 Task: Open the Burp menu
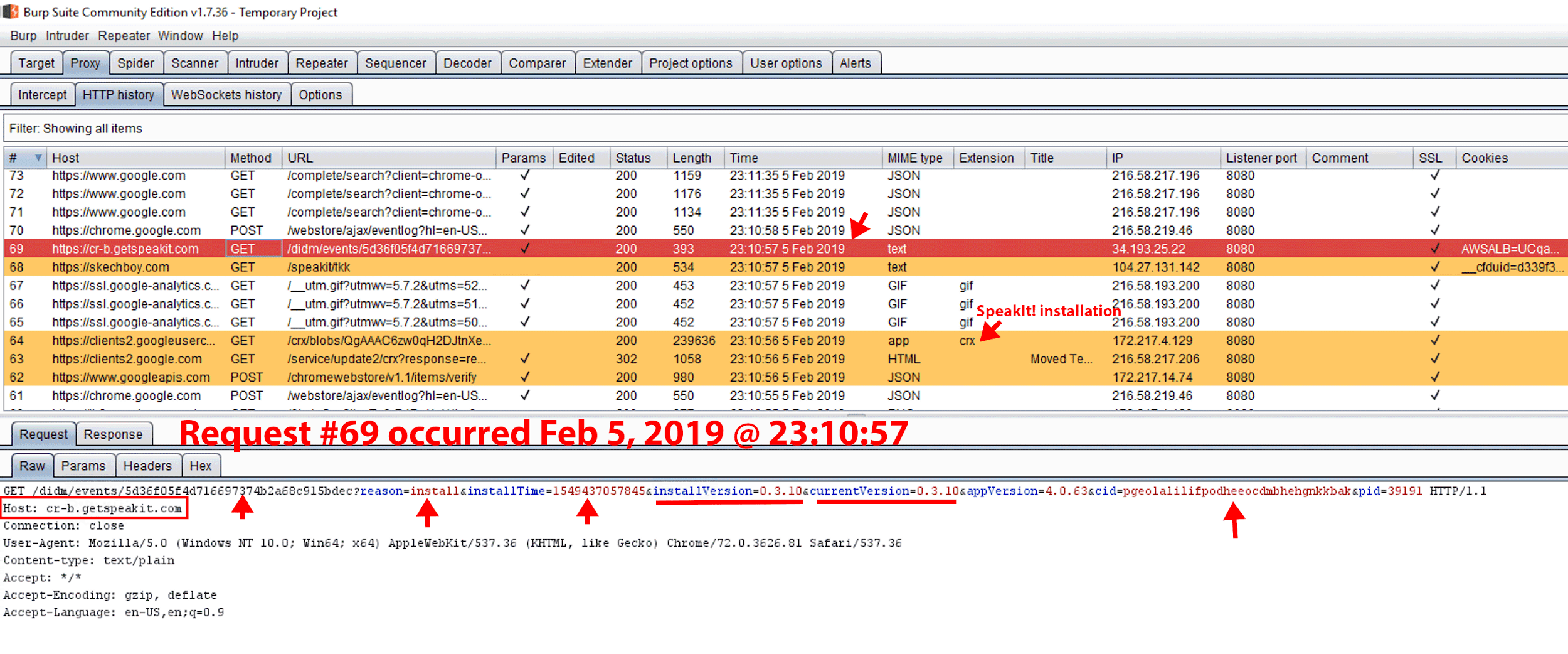pyautogui.click(x=24, y=36)
